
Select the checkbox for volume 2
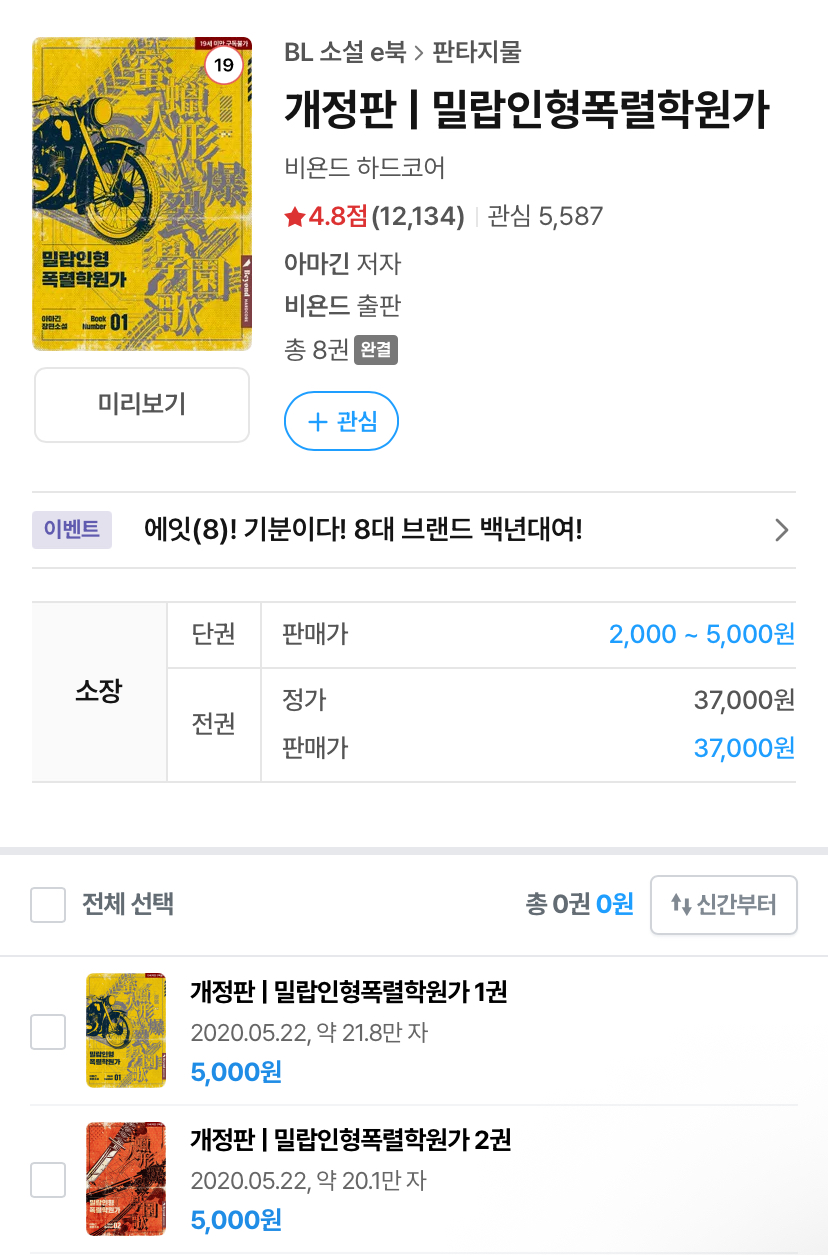pyautogui.click(x=48, y=1179)
